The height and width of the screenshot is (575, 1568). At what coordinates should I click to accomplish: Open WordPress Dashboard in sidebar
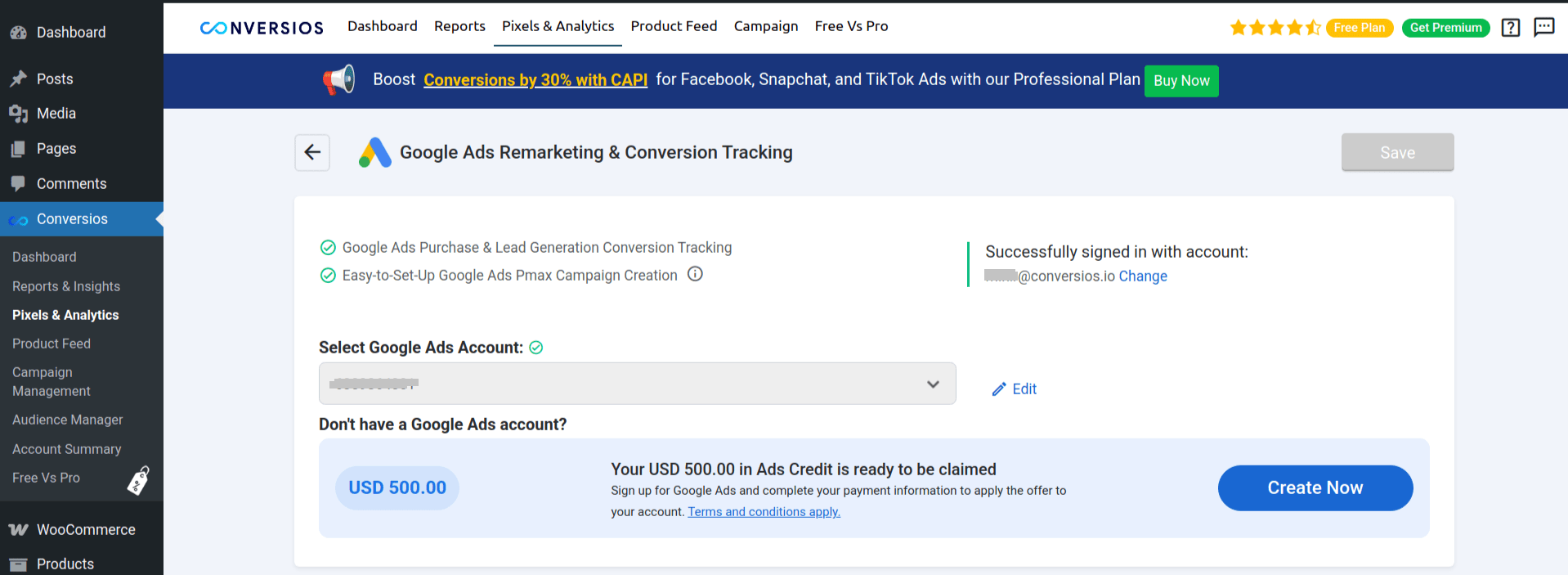tap(82, 33)
